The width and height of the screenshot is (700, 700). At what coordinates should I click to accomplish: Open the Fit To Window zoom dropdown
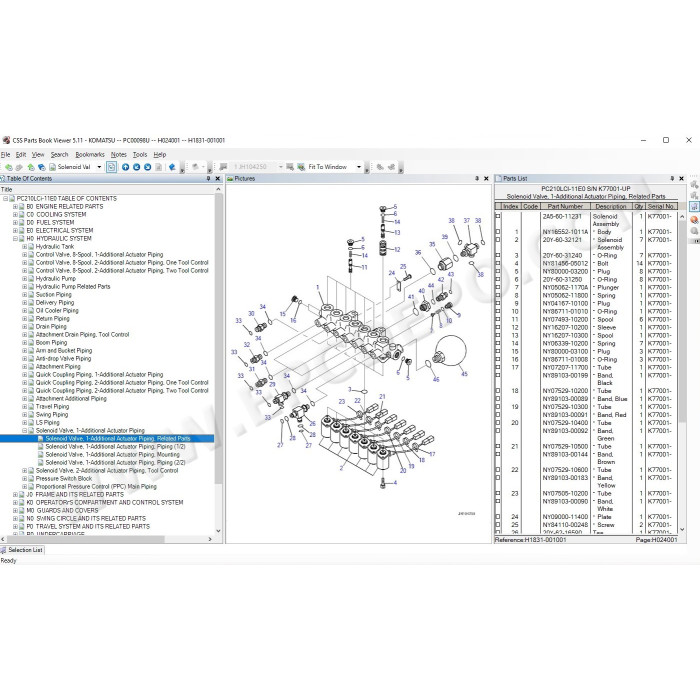358,167
